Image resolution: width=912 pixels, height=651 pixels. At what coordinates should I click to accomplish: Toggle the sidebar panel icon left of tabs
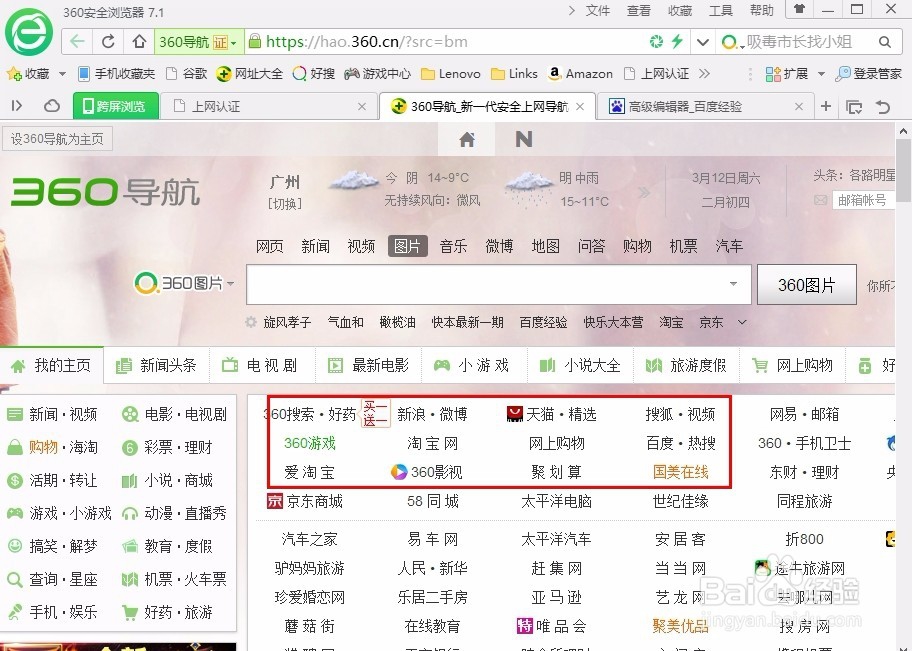pyautogui.click(x=17, y=105)
